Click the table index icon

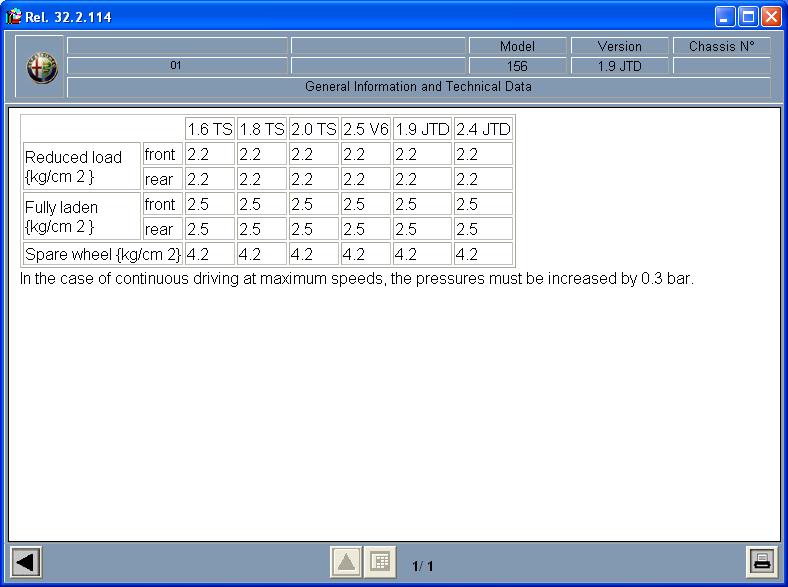(379, 562)
